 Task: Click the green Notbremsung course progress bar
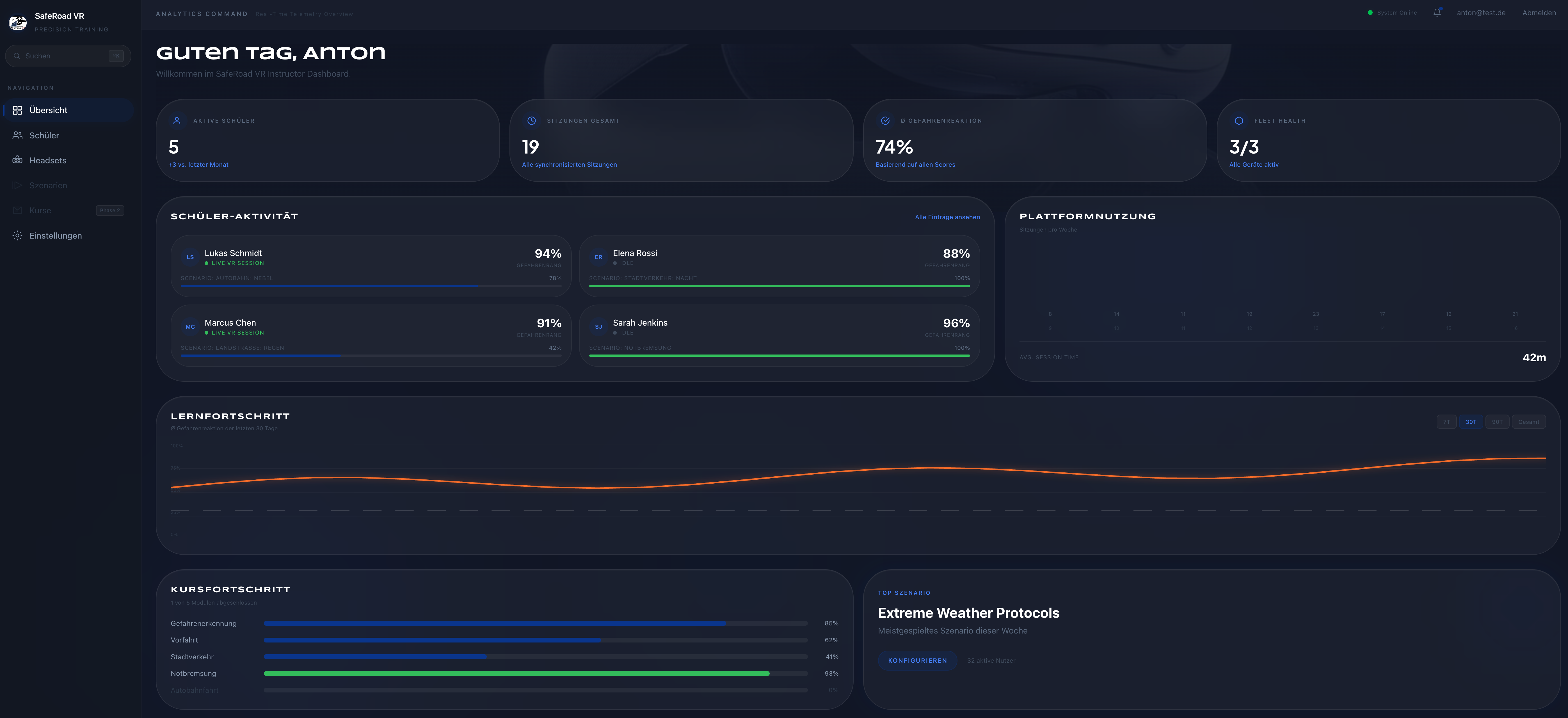click(536, 674)
